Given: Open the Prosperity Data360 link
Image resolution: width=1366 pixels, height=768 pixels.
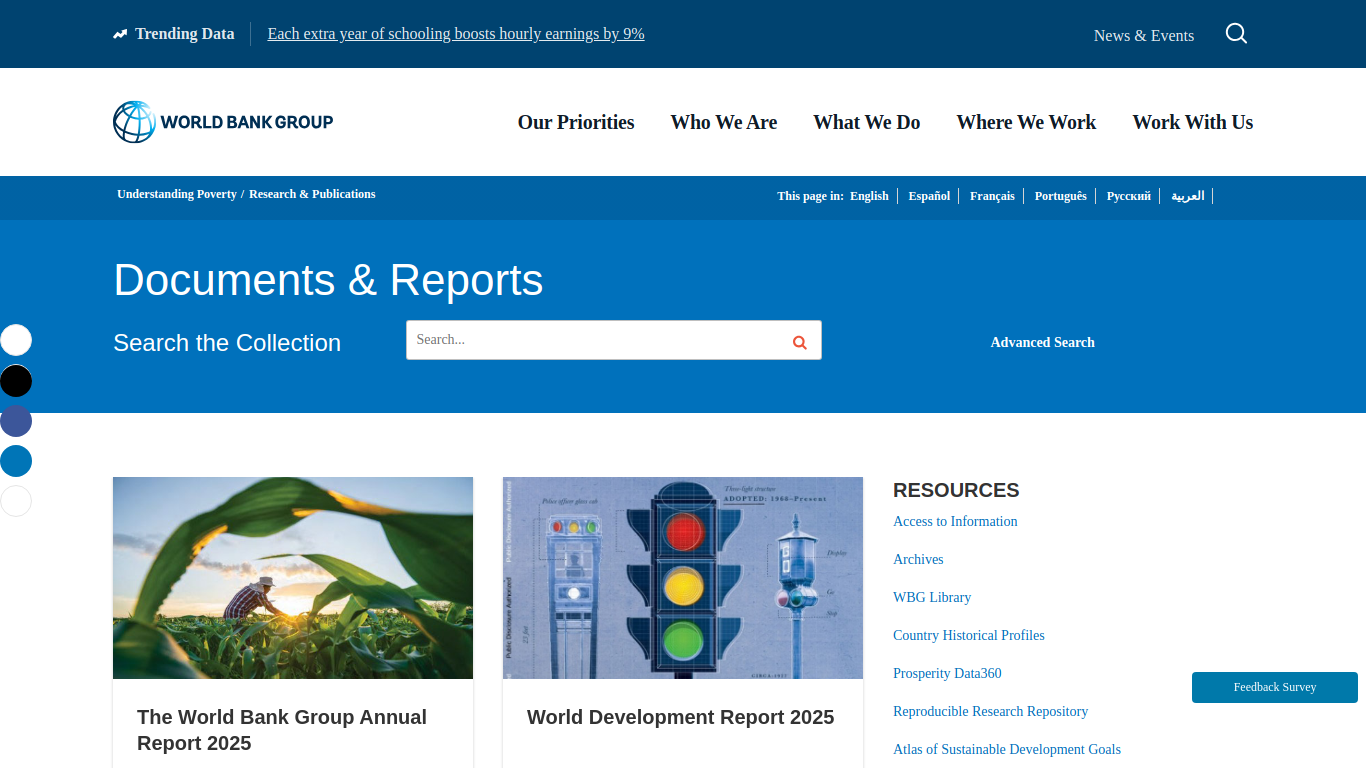Looking at the screenshot, I should (947, 673).
